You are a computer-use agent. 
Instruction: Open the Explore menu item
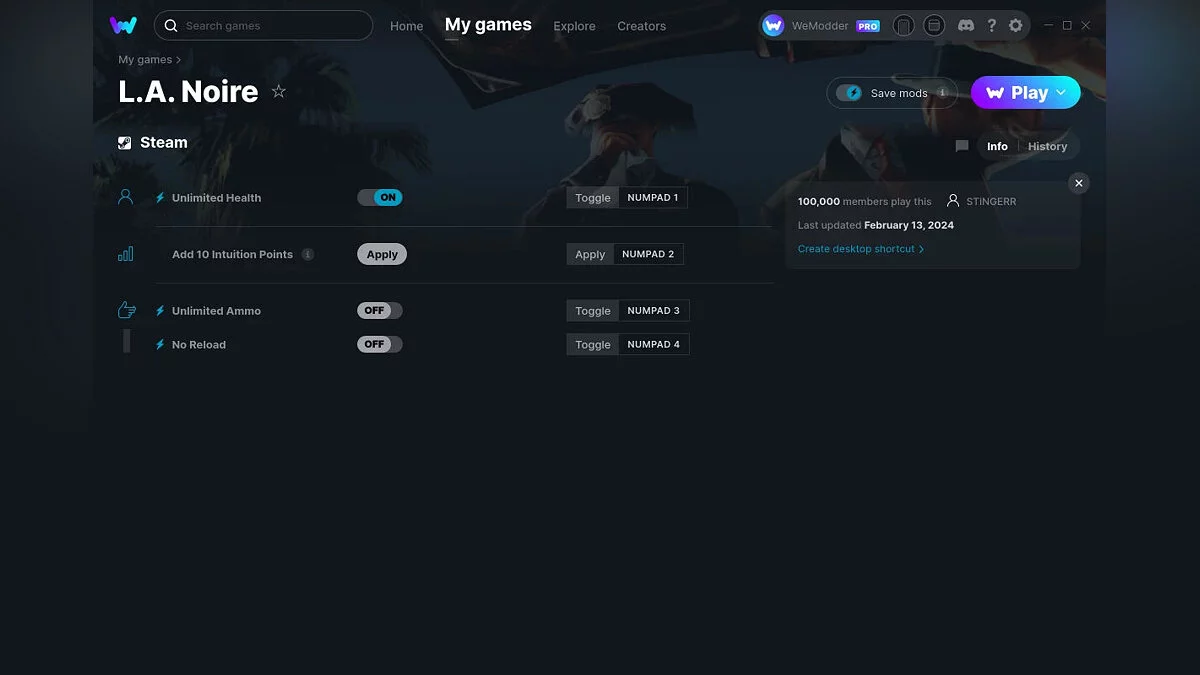(x=574, y=26)
